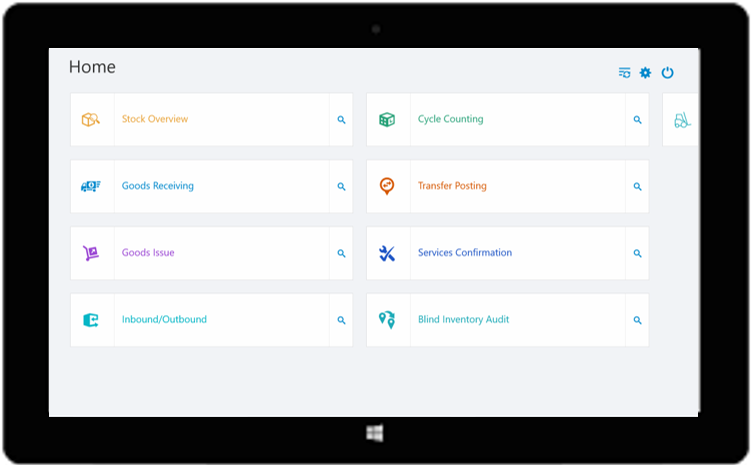Open settings with the gear icon
752x465 pixels.
coord(645,73)
